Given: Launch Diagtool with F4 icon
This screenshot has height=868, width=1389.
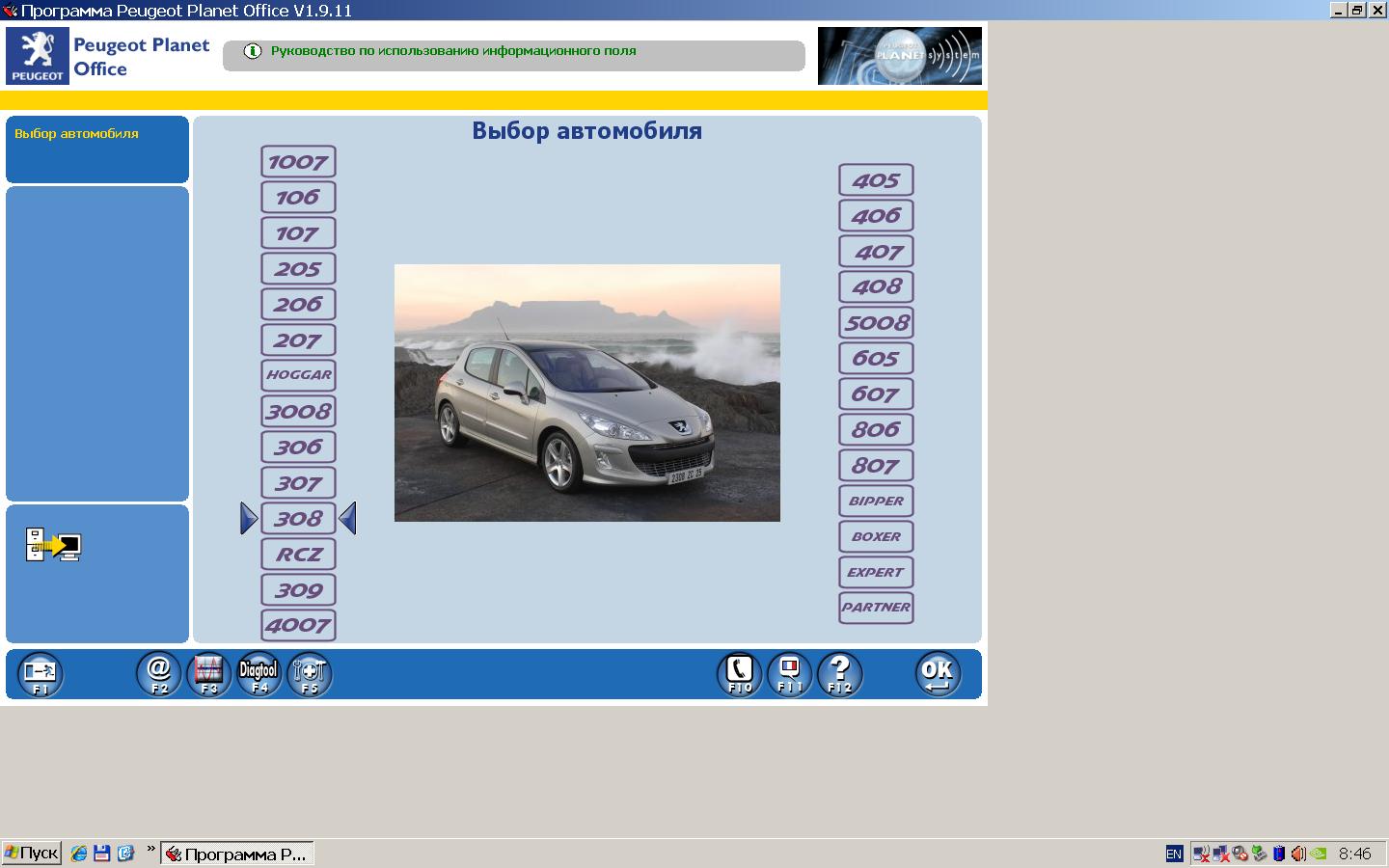Looking at the screenshot, I should pos(259,674).
